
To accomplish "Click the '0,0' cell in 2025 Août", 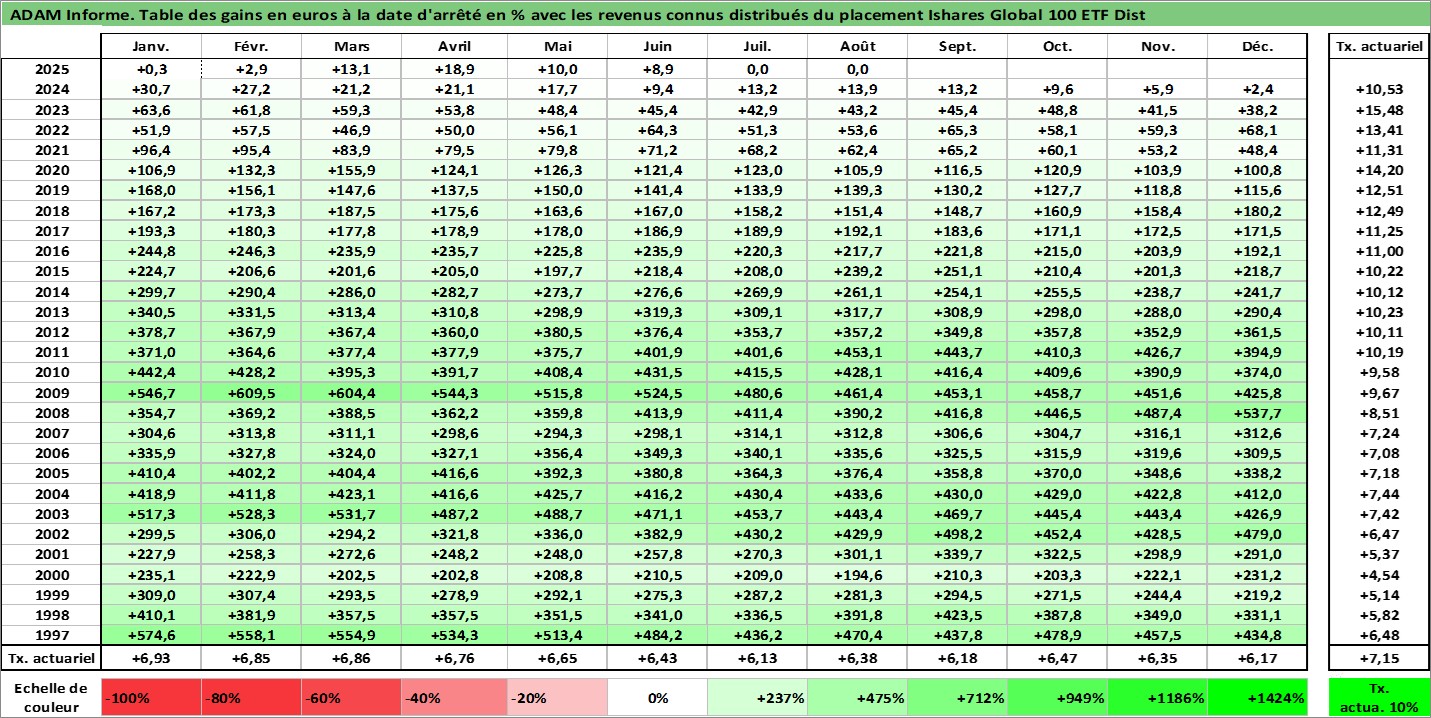I will click(857, 69).
